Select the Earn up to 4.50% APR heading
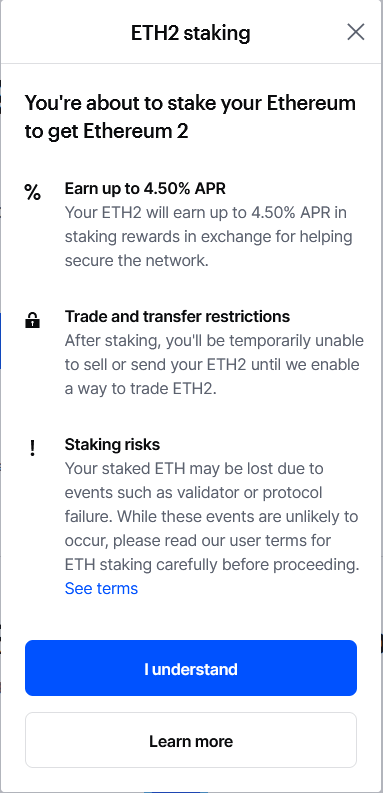The width and height of the screenshot is (383, 793). coord(145,189)
